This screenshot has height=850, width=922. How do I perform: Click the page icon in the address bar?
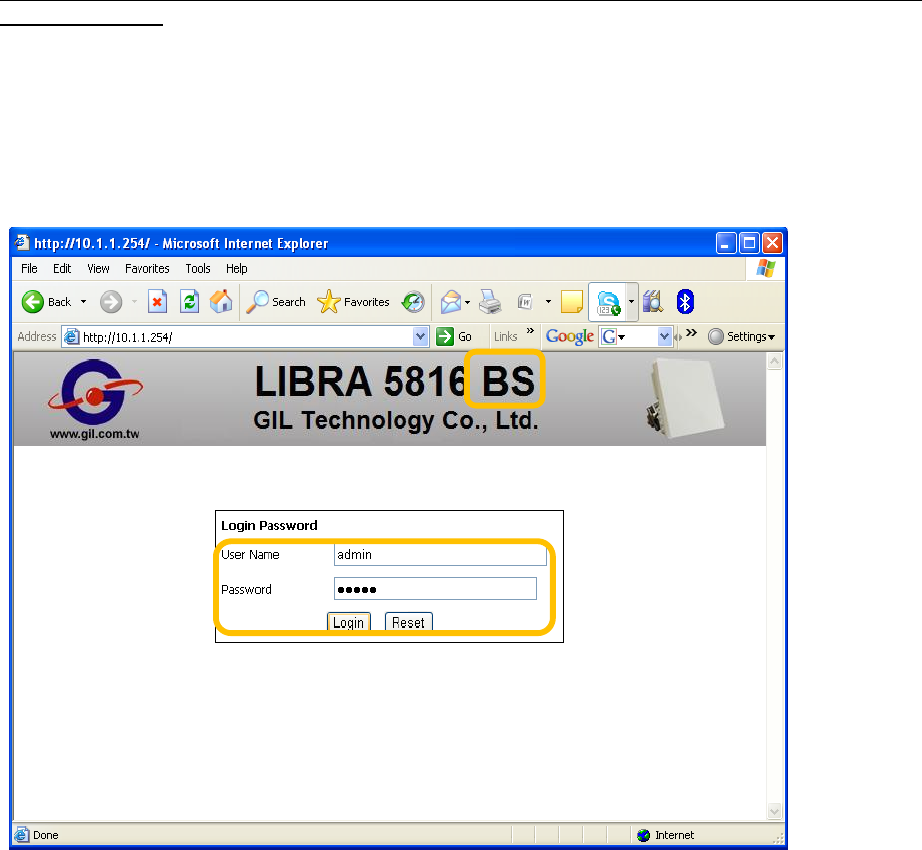point(72,337)
